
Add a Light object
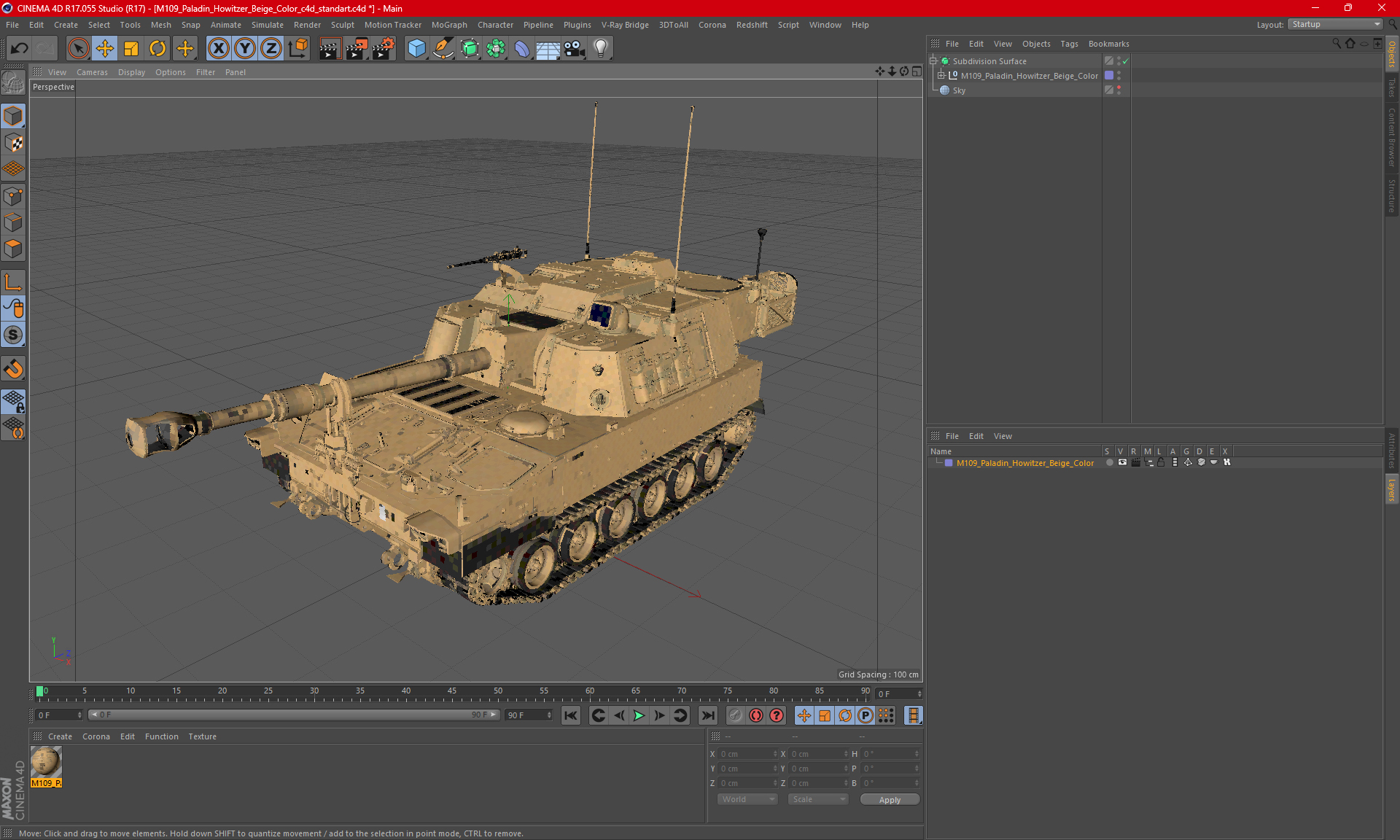[601, 49]
